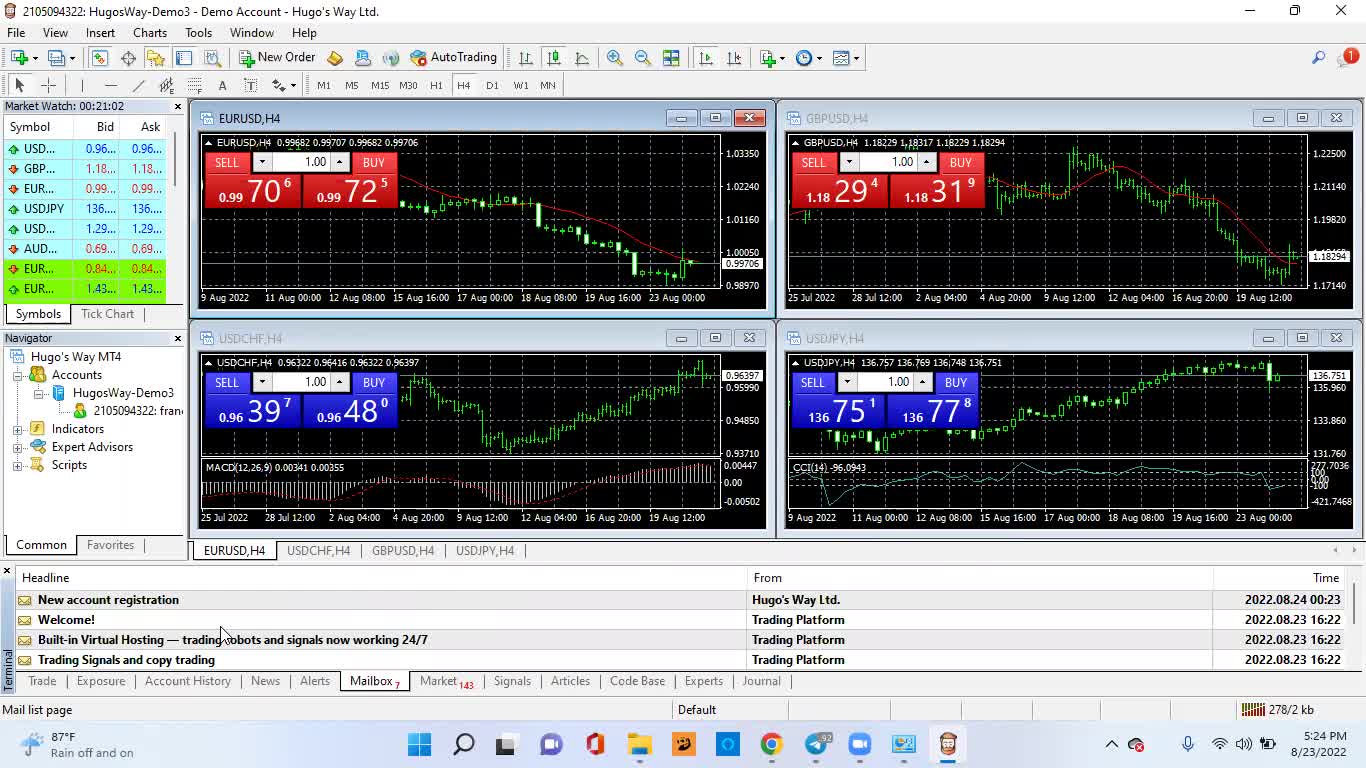Switch chart to Bar Chart icon
Image resolution: width=1366 pixels, height=768 pixels.
tap(525, 58)
